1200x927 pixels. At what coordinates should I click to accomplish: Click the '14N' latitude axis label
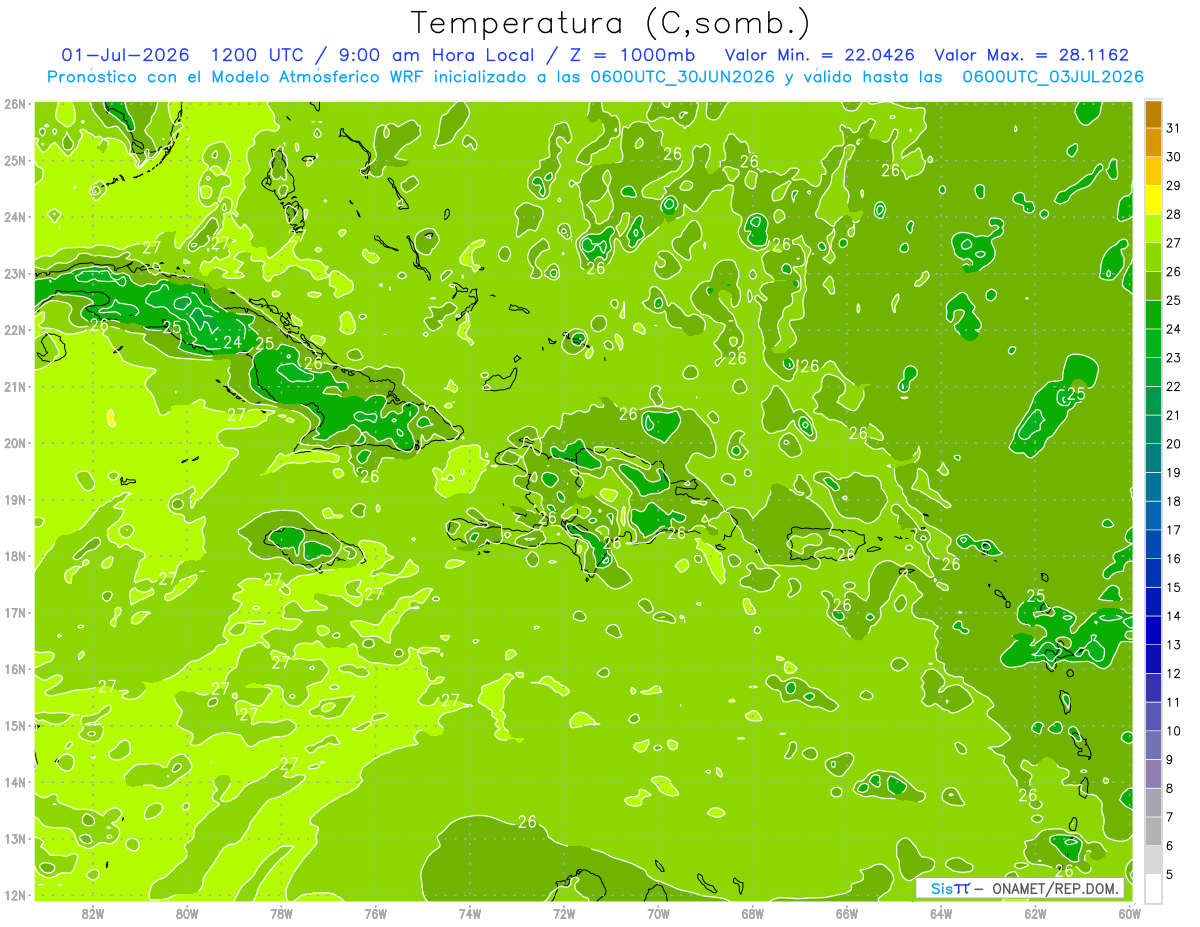click(15, 782)
